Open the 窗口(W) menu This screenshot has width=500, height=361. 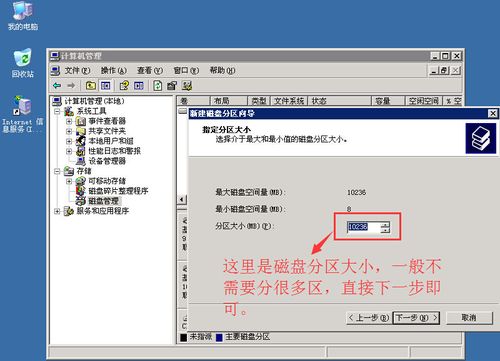[x=186, y=70]
